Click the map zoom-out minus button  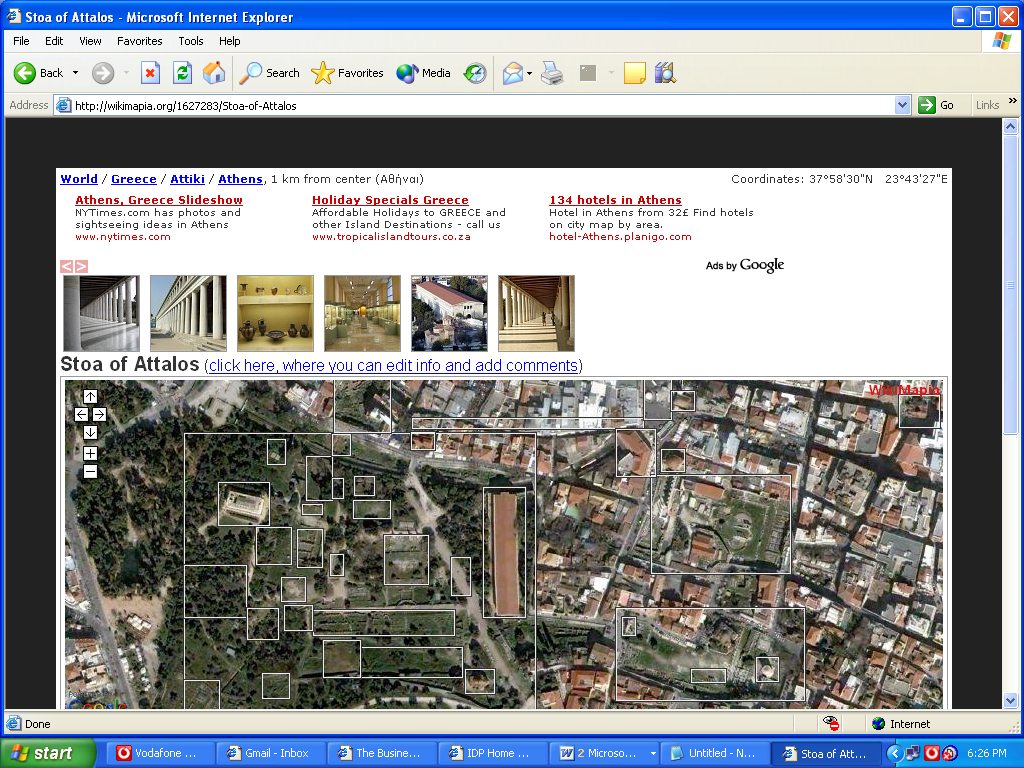[x=90, y=471]
